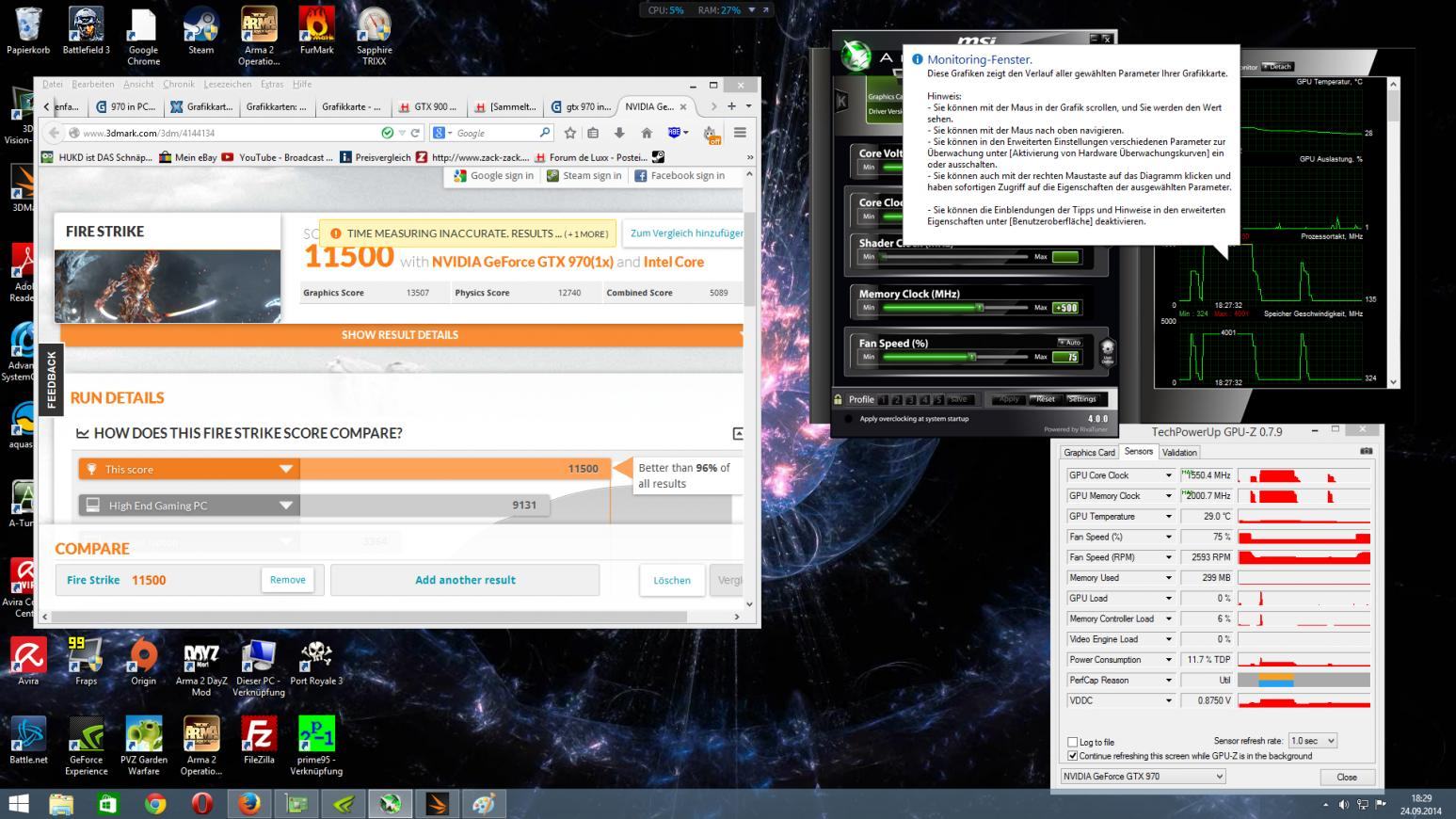Click the GPU-Z screenshot camera icon
1456x819 pixels.
click(x=1367, y=451)
